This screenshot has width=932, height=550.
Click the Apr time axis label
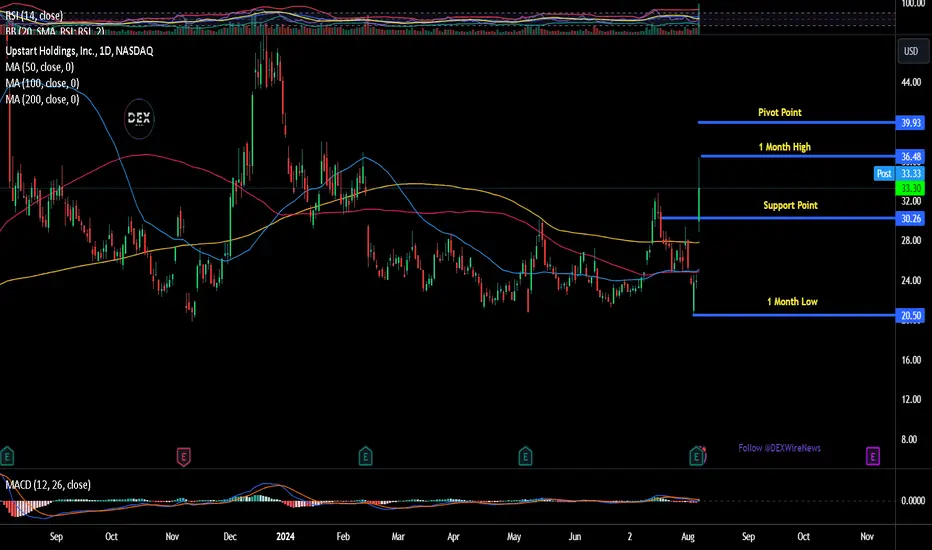click(x=453, y=536)
